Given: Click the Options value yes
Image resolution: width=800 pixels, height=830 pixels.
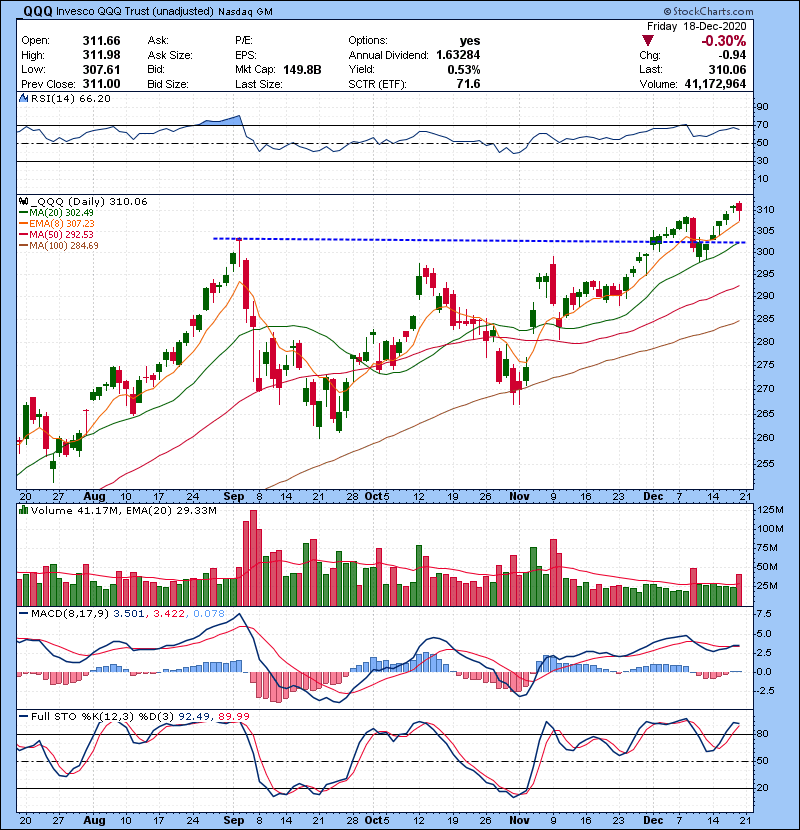Looking at the screenshot, I should (x=470, y=41).
